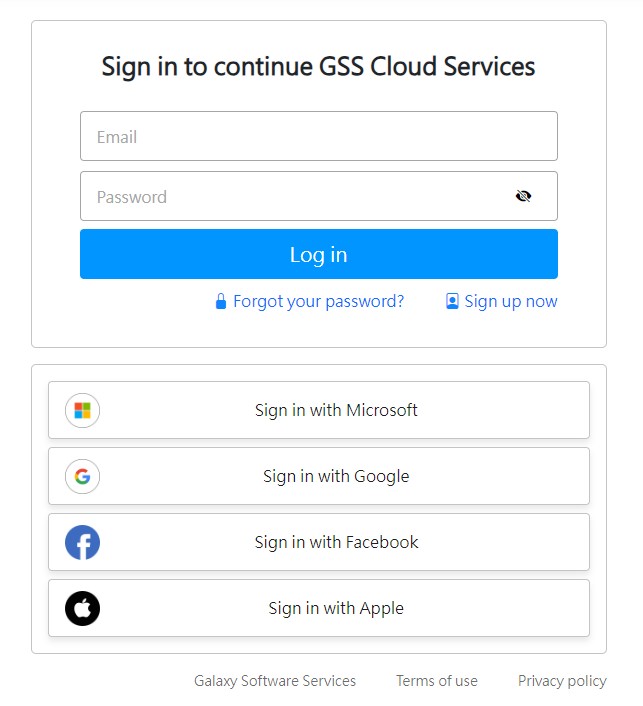
Task: Select Sign in with Facebook
Action: [336, 542]
